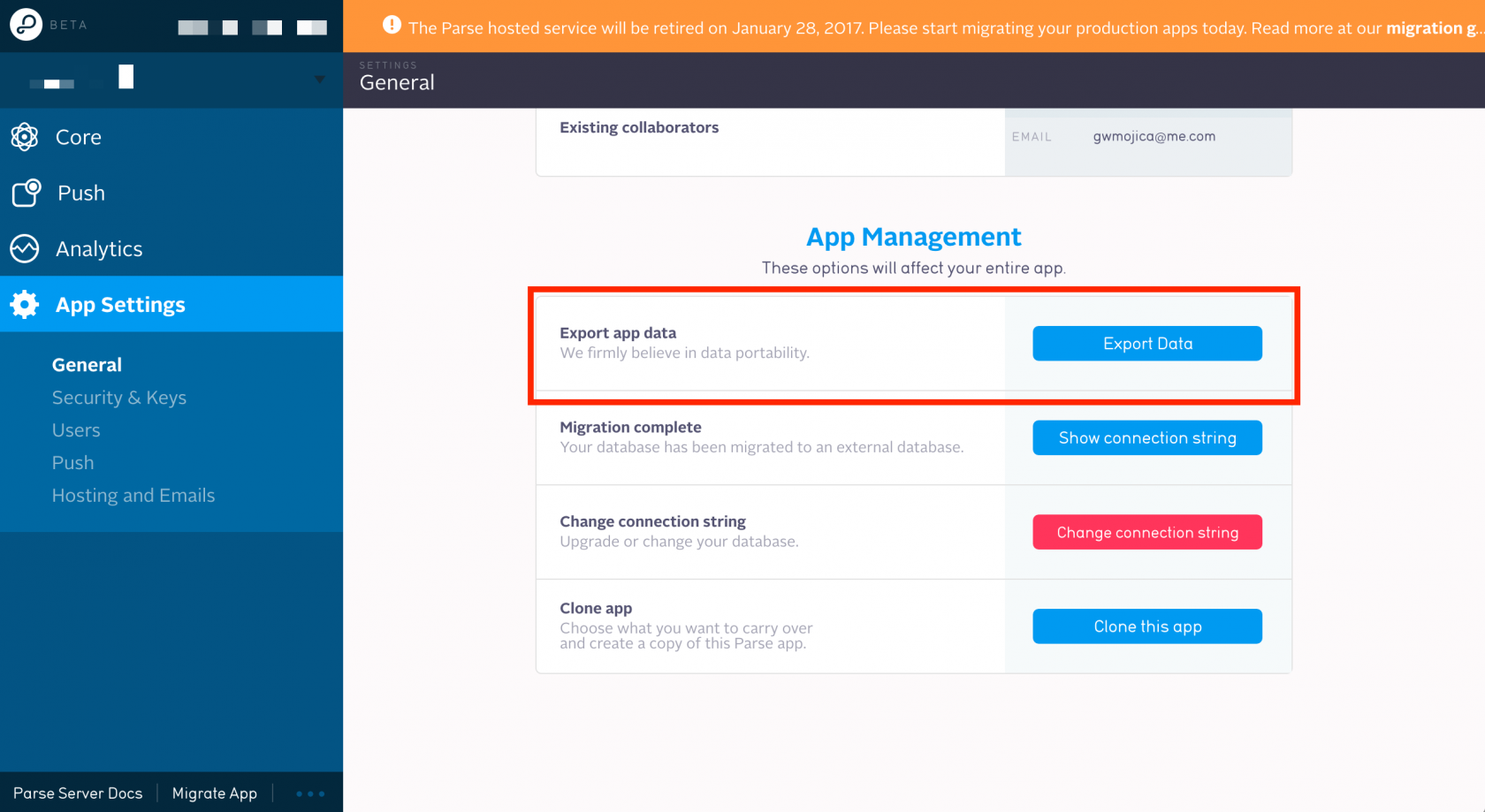Click the Export Data button

point(1147,344)
